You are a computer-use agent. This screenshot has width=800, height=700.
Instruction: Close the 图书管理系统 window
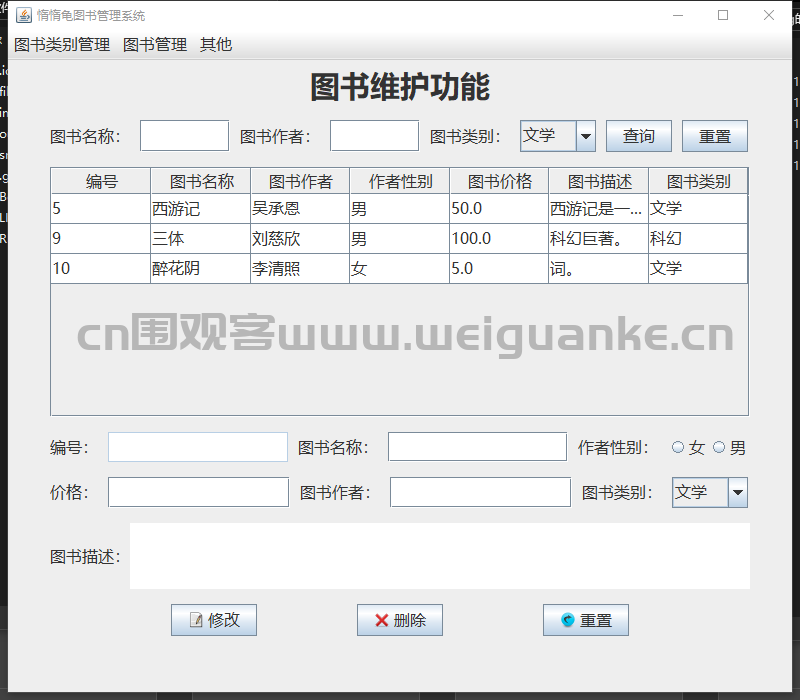769,15
